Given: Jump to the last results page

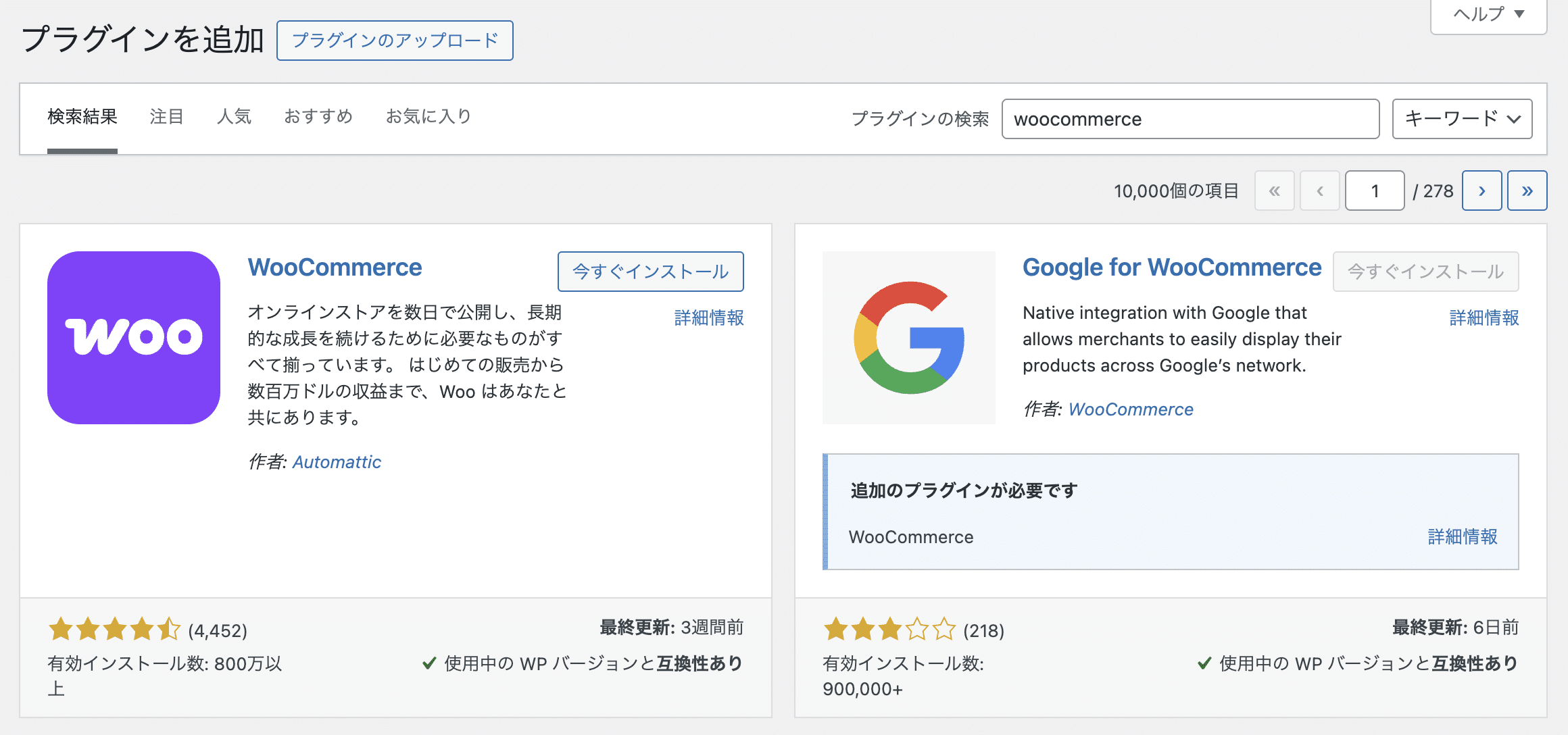Looking at the screenshot, I should pos(1527,191).
